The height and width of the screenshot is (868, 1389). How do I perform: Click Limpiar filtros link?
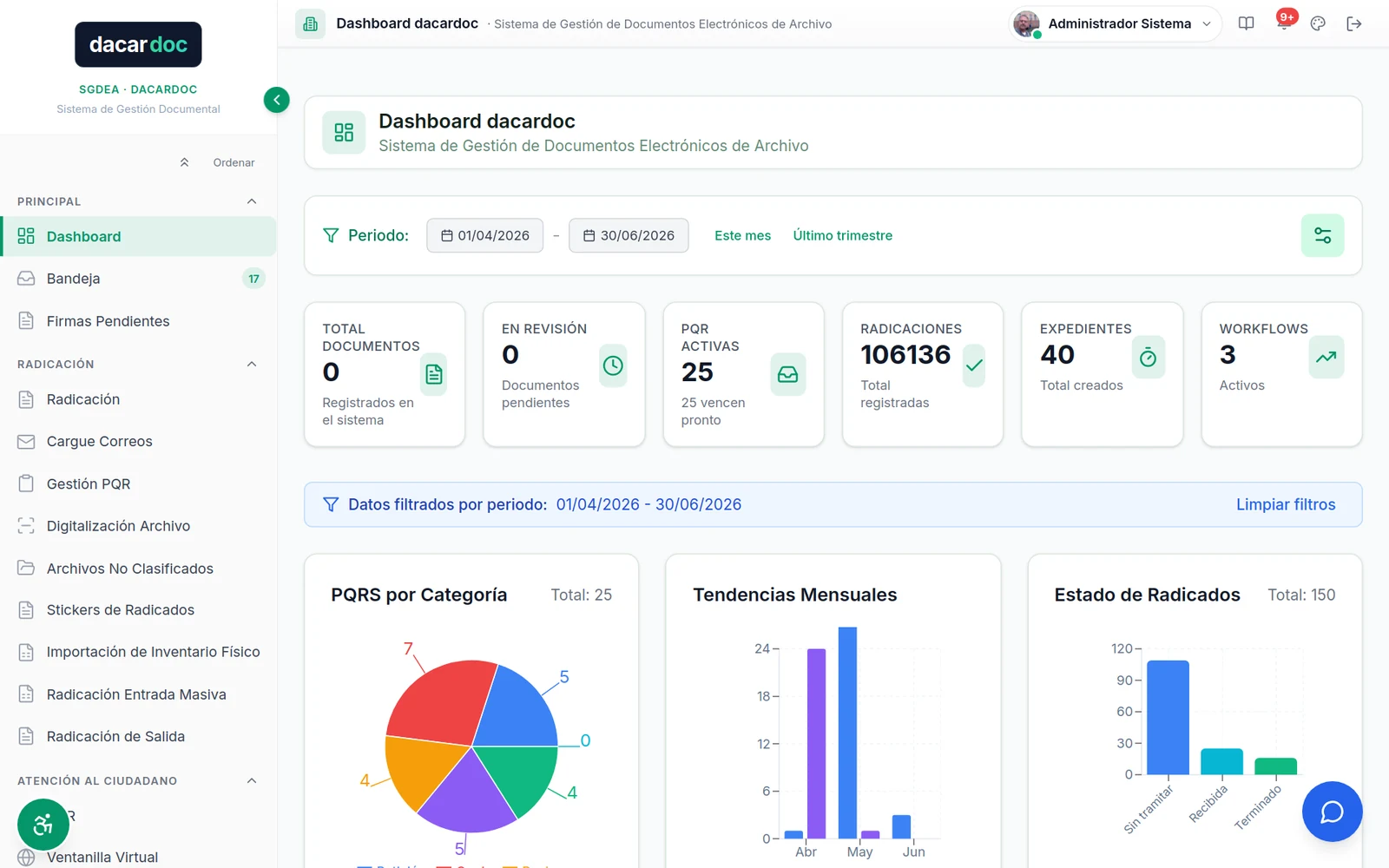(x=1286, y=504)
